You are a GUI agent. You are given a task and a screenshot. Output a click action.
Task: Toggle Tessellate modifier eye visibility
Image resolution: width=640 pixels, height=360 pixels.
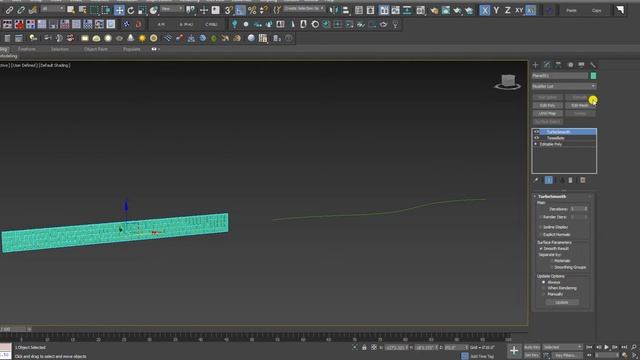(x=537, y=138)
